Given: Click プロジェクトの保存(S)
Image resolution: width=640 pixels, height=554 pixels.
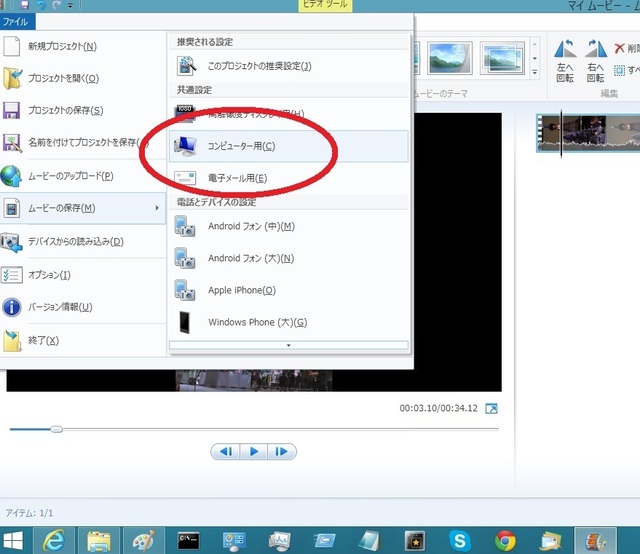Looking at the screenshot, I should 83,110.
